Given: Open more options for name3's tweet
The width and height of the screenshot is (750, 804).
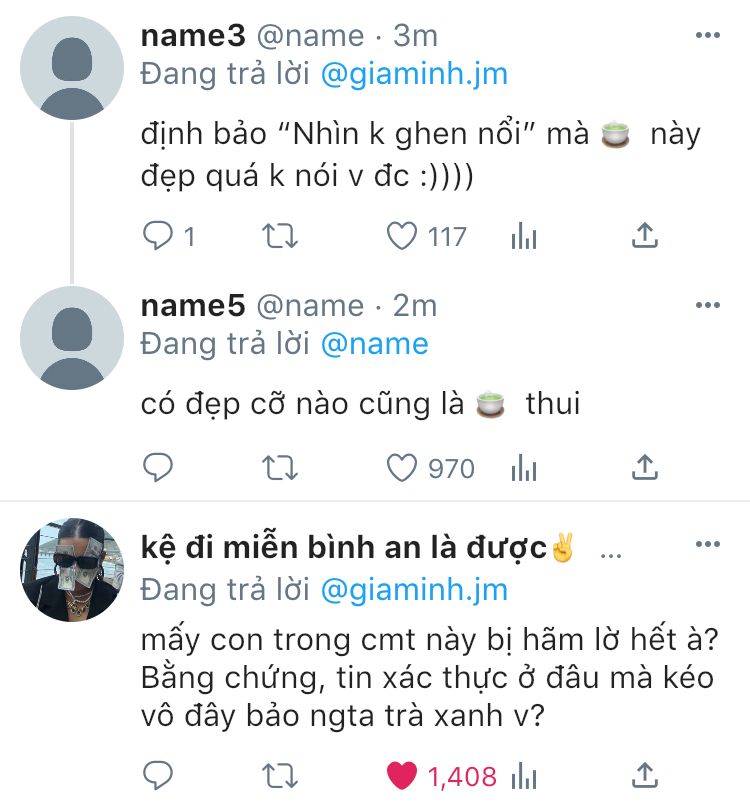Looking at the screenshot, I should click(x=708, y=35).
